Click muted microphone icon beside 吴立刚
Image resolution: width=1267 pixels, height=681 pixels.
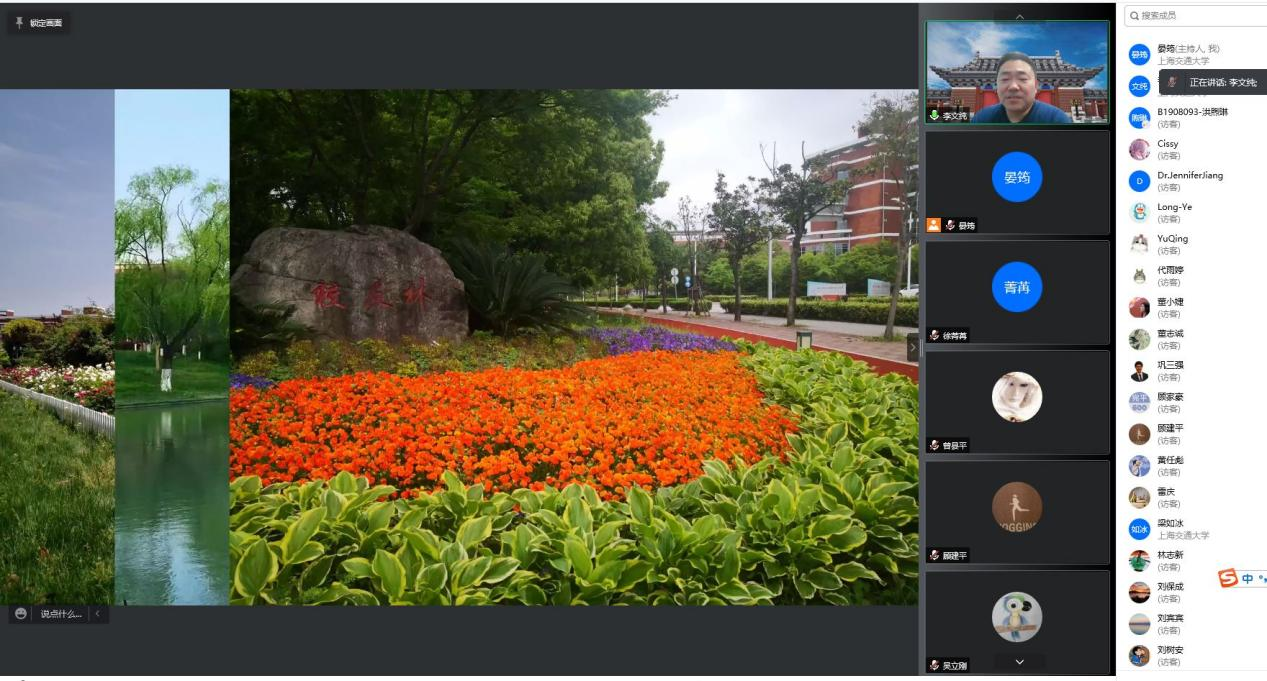click(935, 665)
